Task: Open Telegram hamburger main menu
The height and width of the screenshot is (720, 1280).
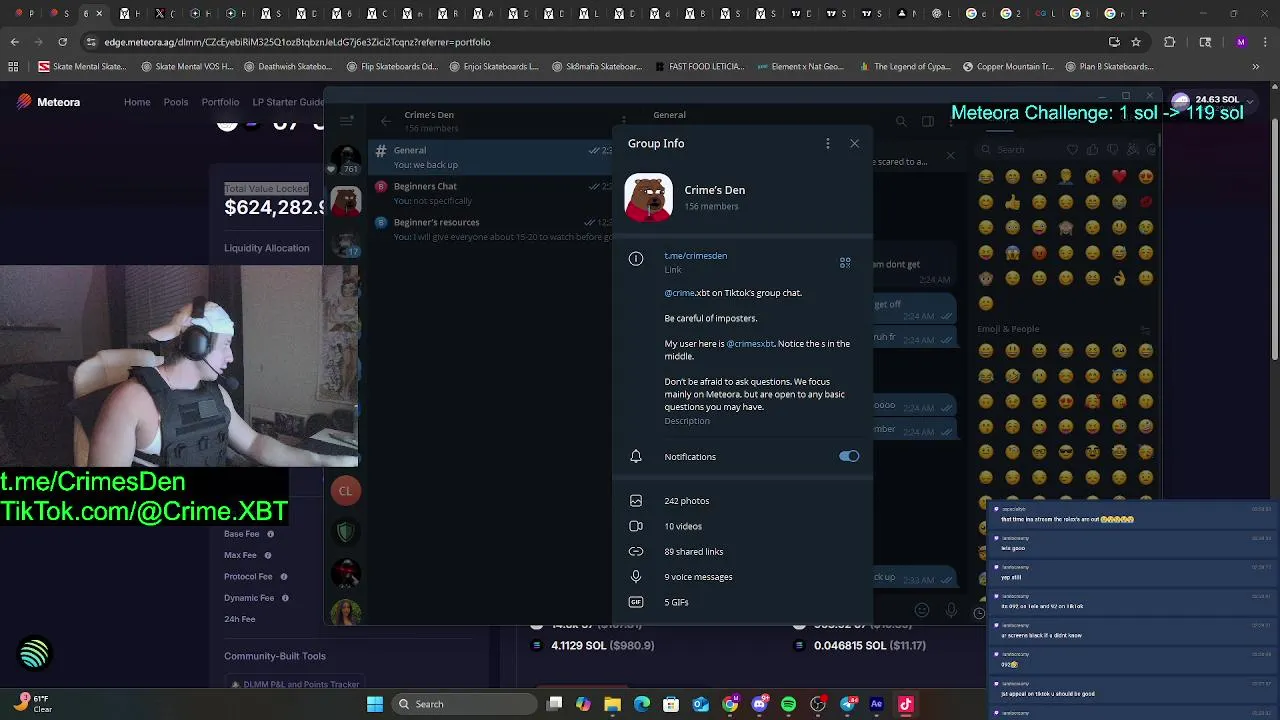Action: (x=346, y=121)
